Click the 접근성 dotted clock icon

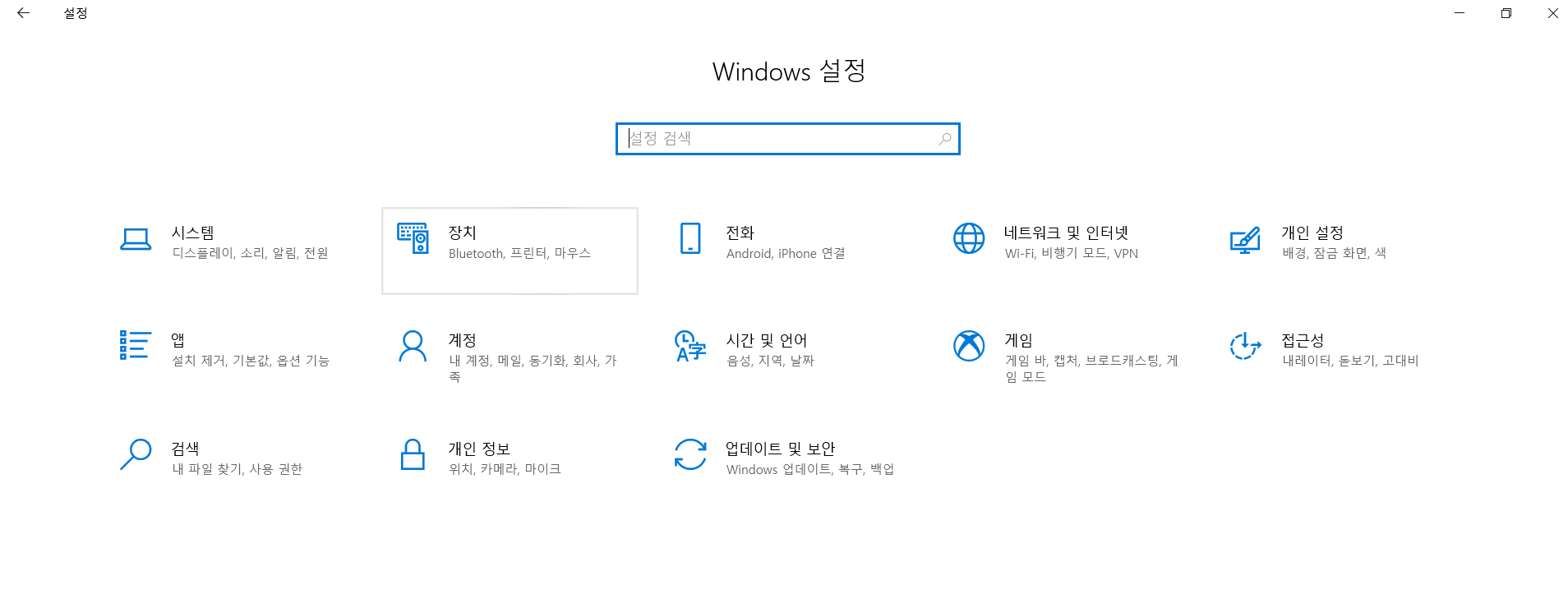coord(1245,346)
